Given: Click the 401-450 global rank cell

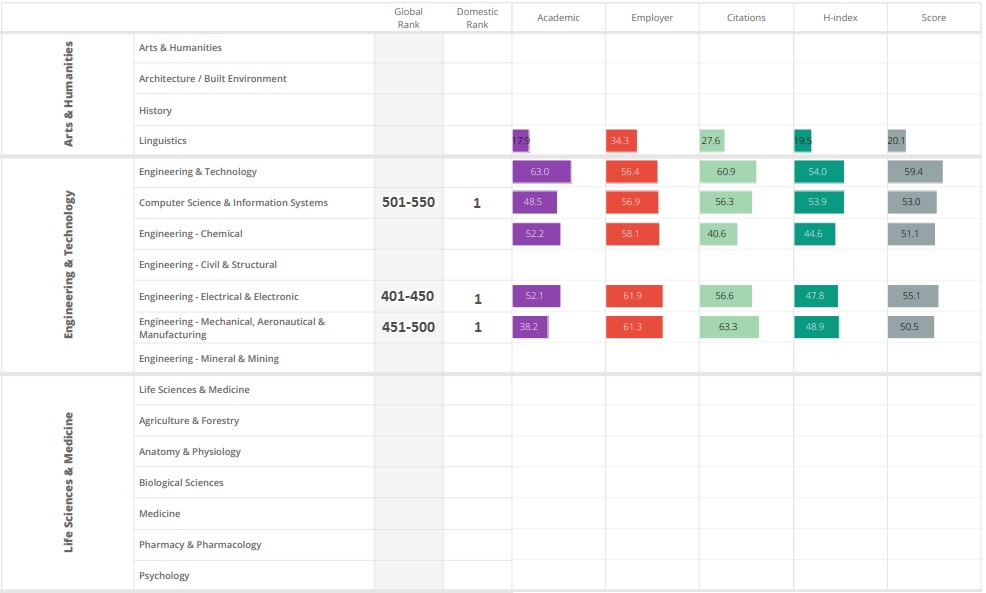Looking at the screenshot, I should [408, 297].
